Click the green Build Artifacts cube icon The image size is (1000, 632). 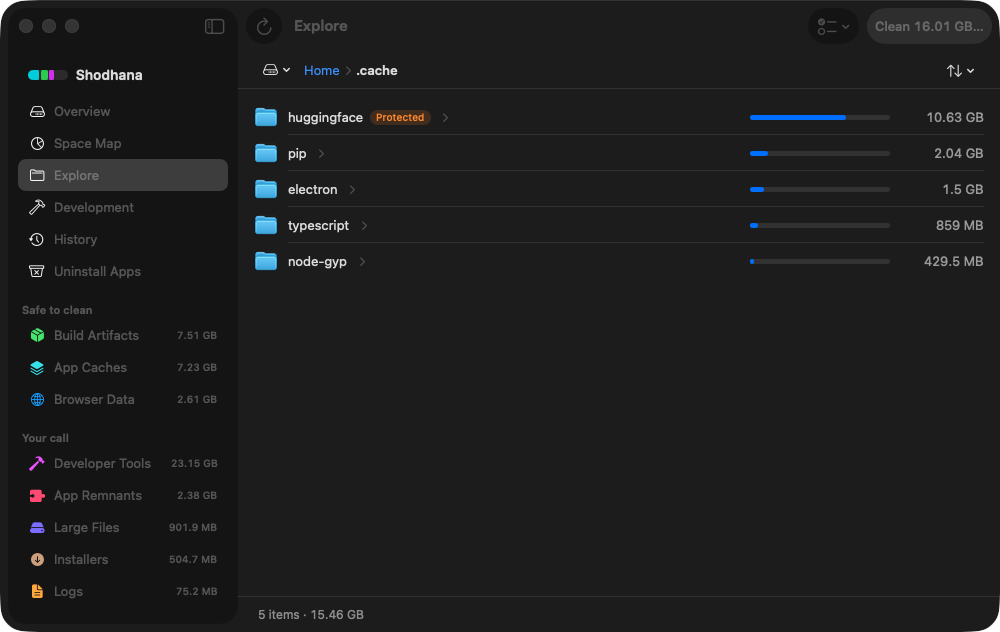tap(37, 335)
